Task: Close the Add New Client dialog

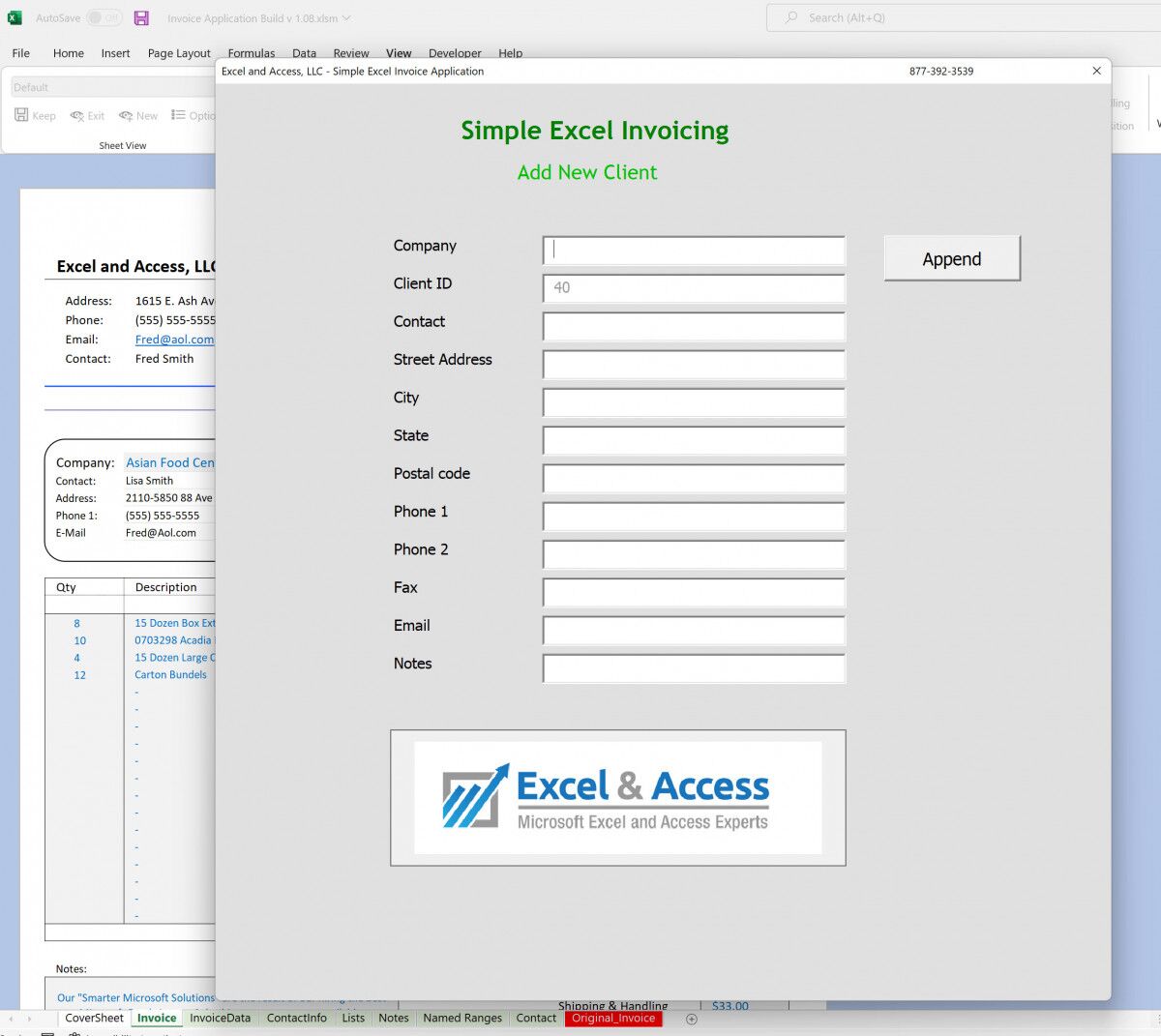Action: pyautogui.click(x=1096, y=71)
